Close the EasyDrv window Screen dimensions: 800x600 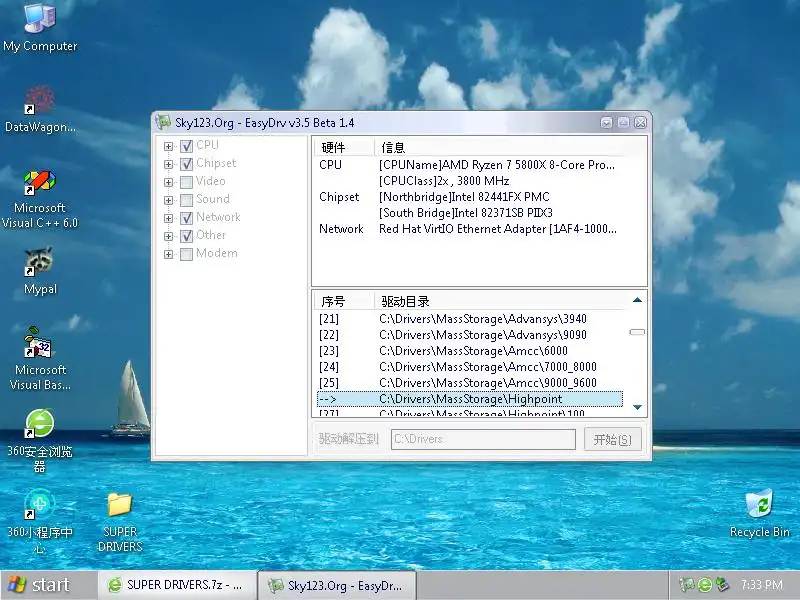(641, 122)
